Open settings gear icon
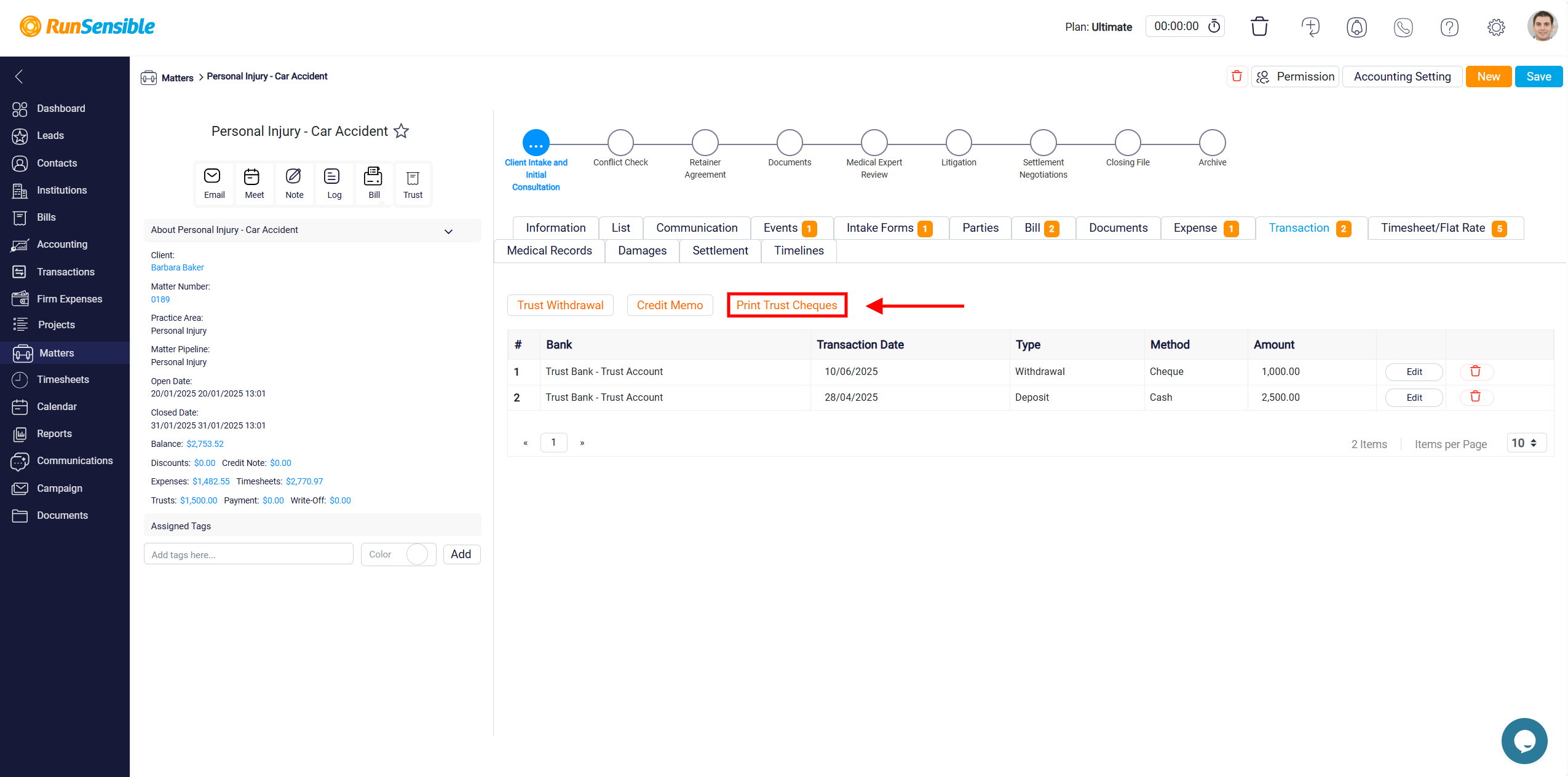 [x=1496, y=27]
